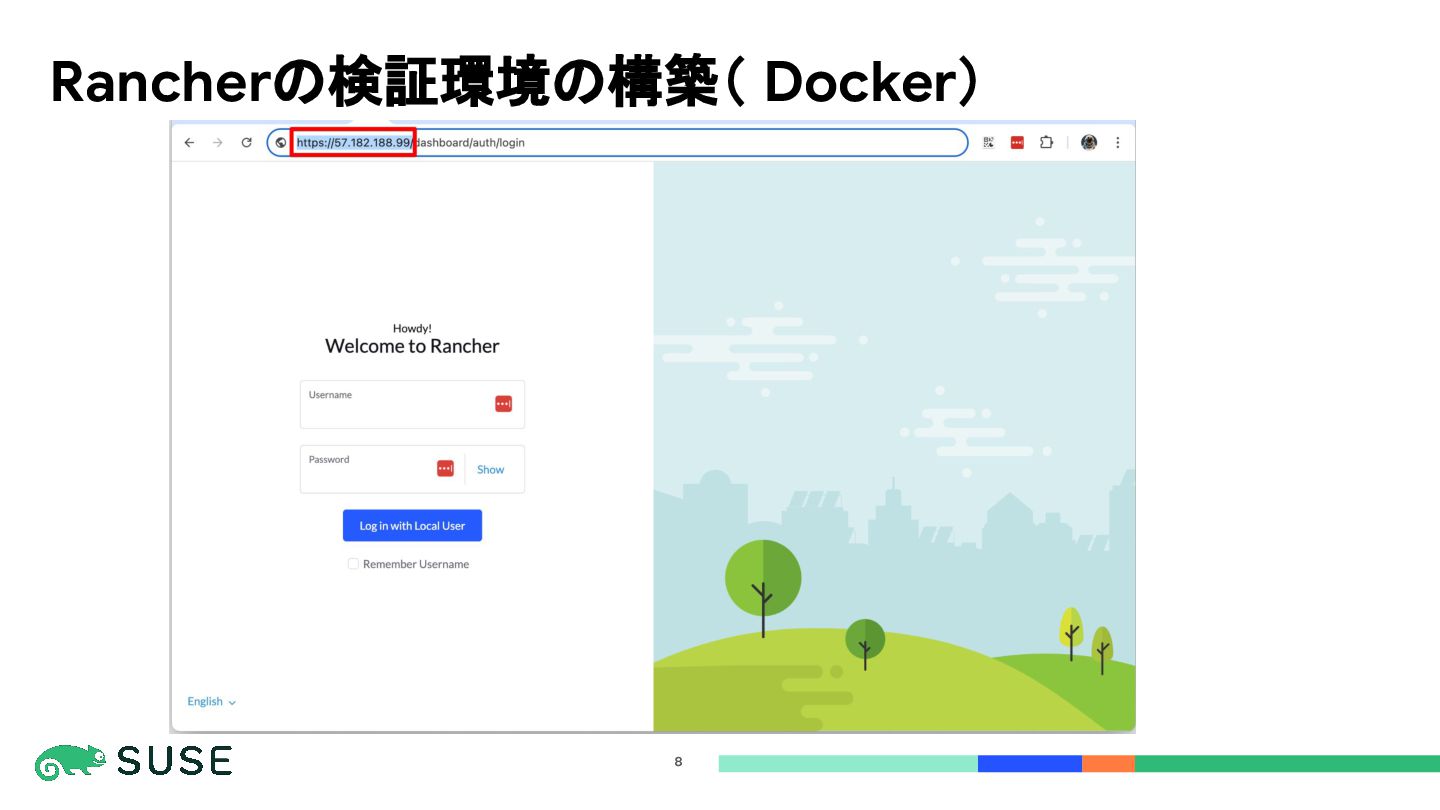Viewport: 1440px width, 810px height.
Task: Open the English language dropdown
Action: [x=211, y=702]
